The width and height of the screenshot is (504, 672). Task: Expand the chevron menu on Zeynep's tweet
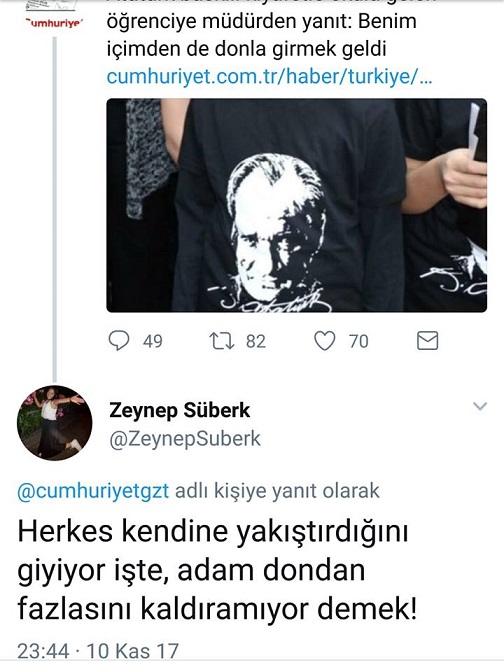480,405
